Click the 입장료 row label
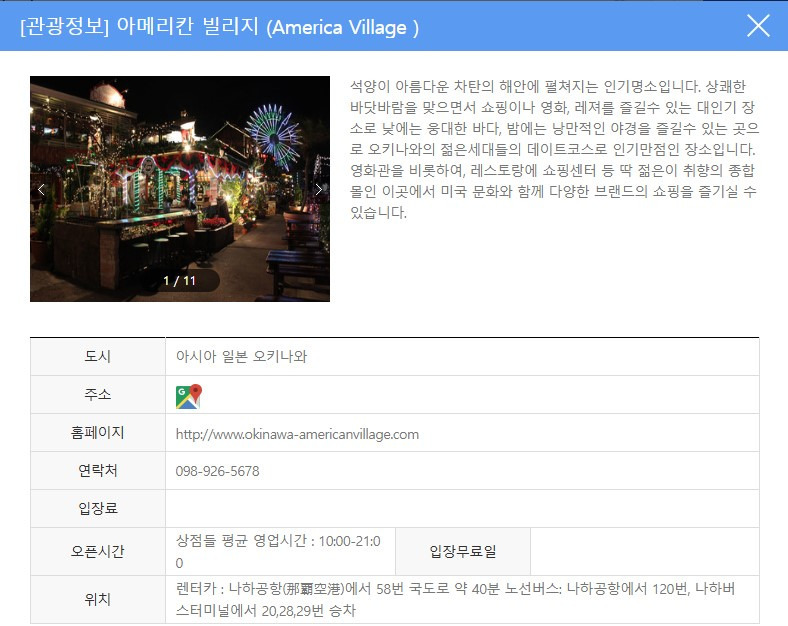 point(97,508)
